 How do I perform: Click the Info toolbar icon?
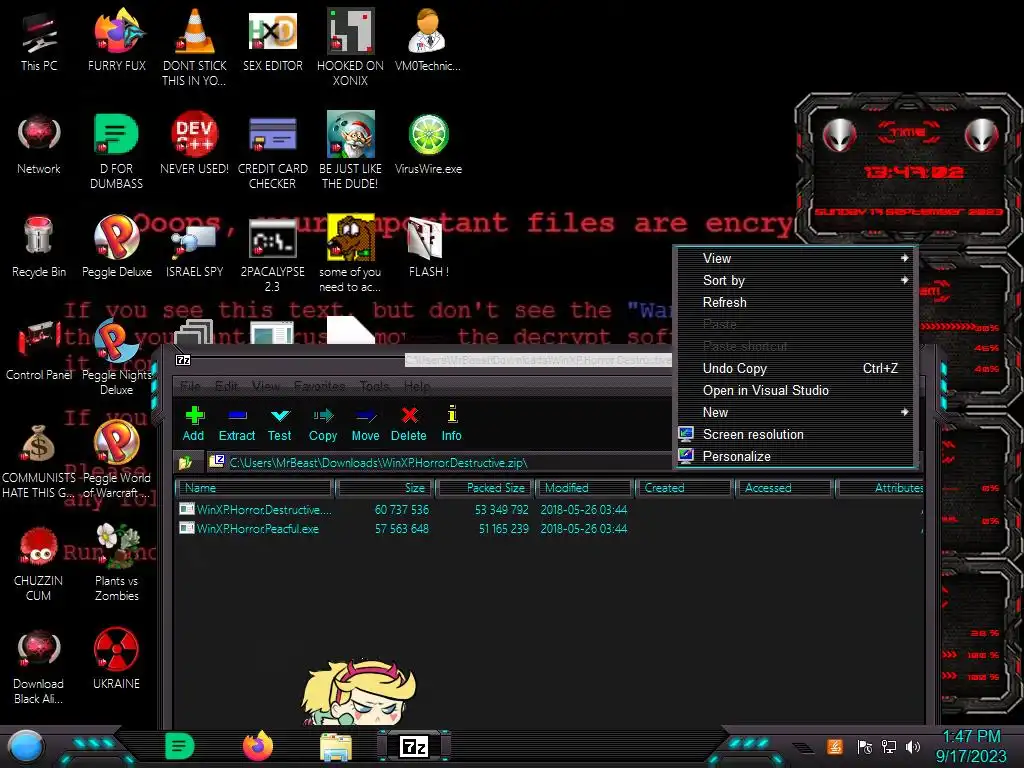click(x=451, y=424)
